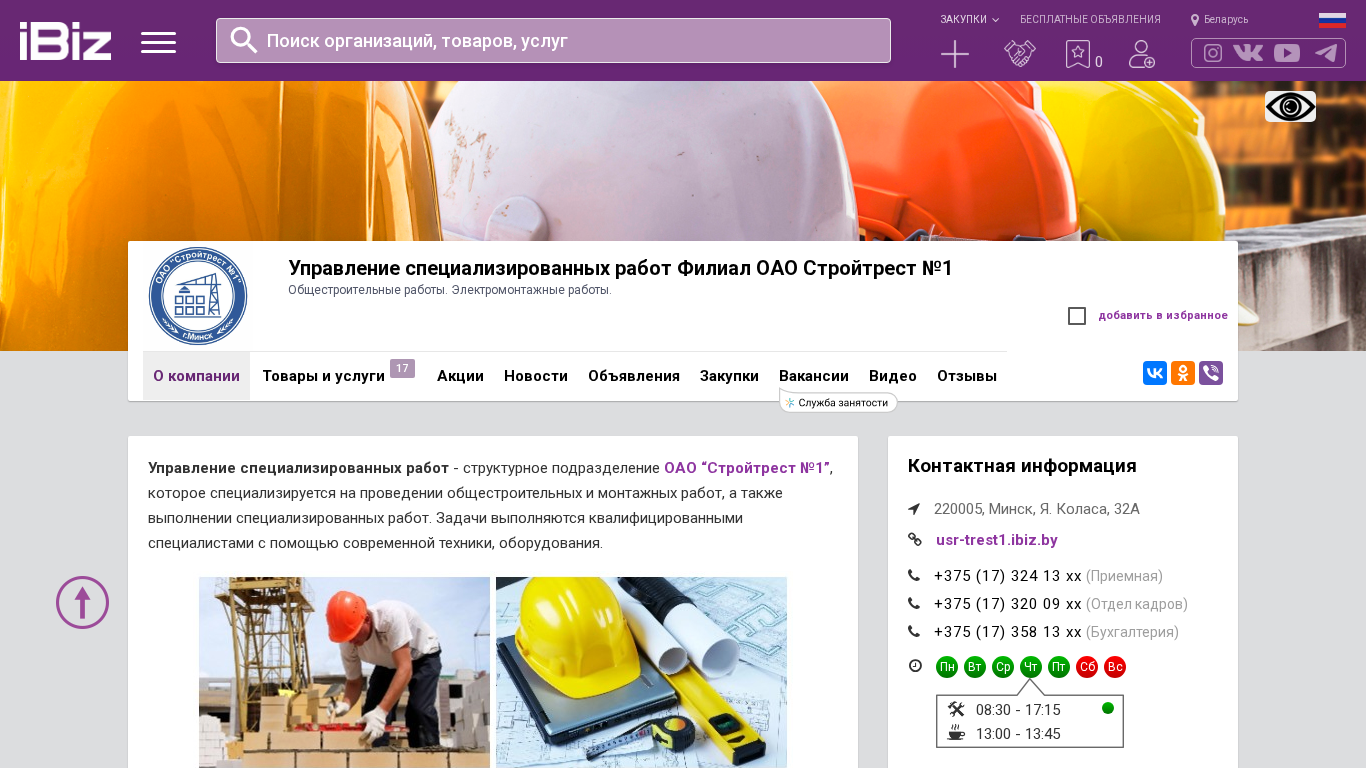Click the '17' items count badge
This screenshot has height=768, width=1366.
pos(402,369)
